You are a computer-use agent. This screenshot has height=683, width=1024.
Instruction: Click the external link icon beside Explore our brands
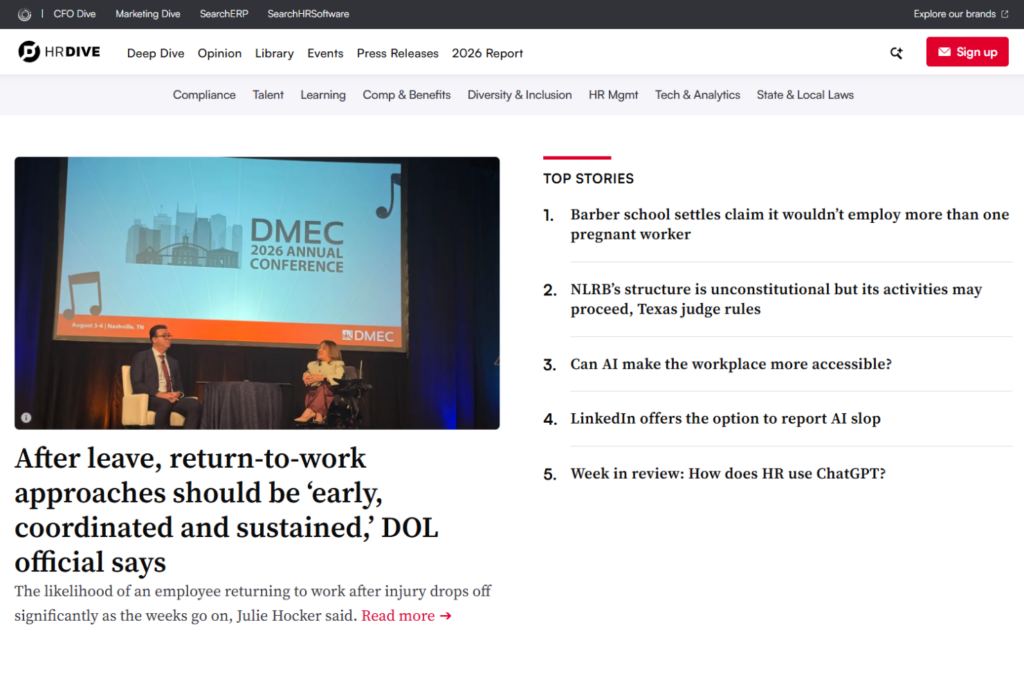pyautogui.click(x=1004, y=14)
